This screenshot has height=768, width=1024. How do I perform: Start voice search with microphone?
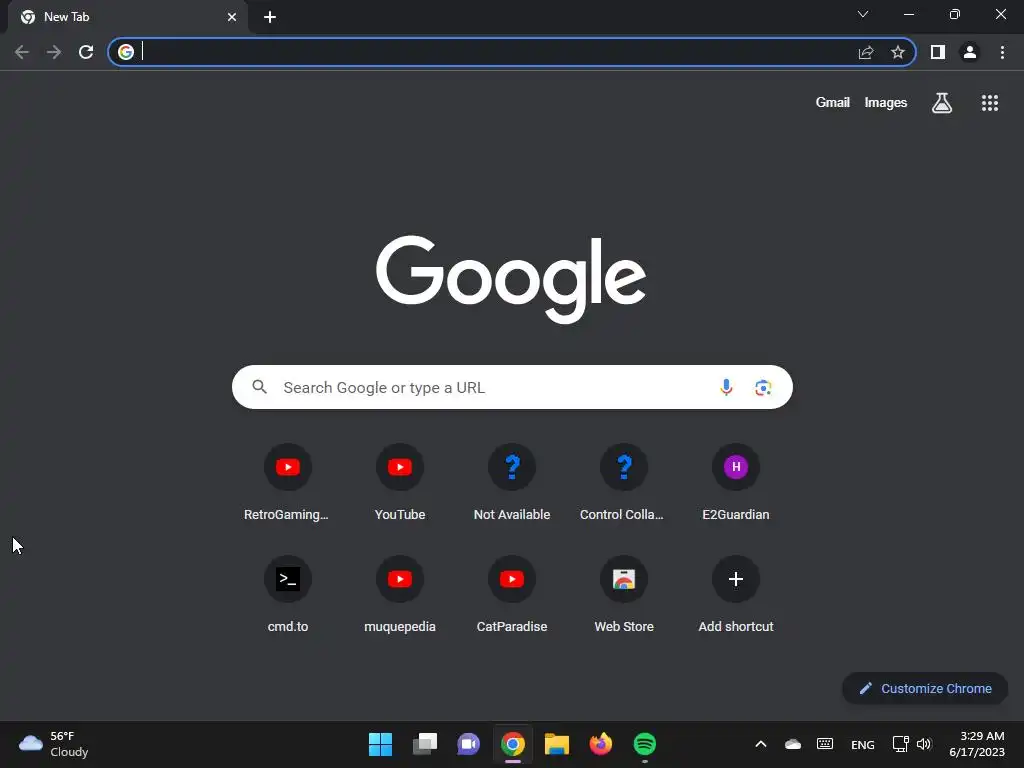[726, 387]
